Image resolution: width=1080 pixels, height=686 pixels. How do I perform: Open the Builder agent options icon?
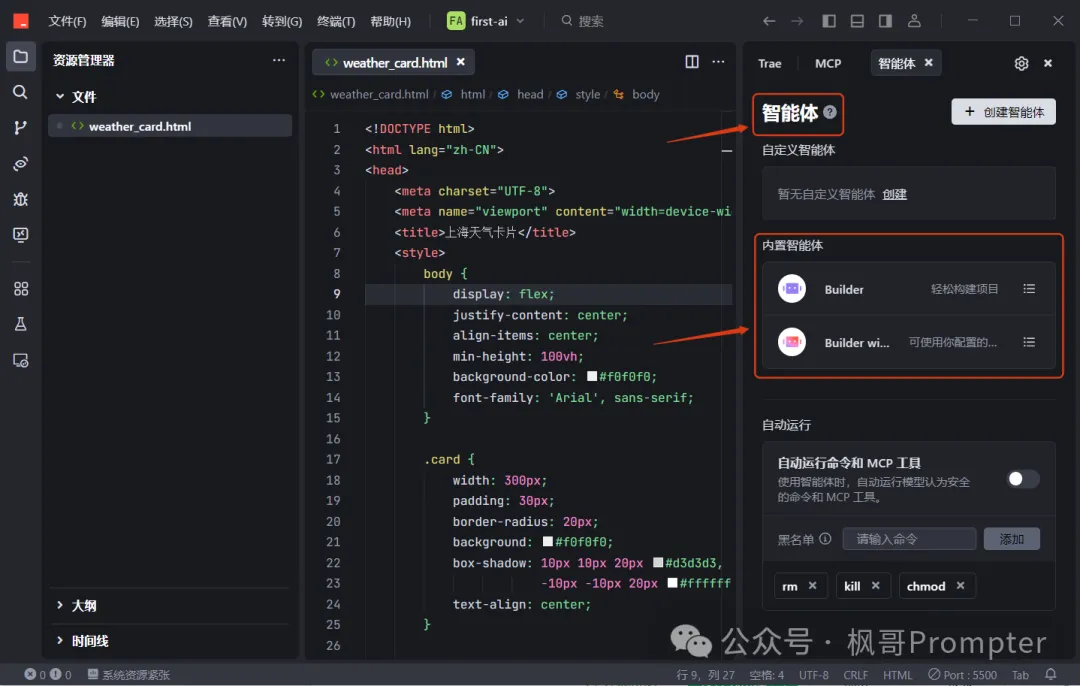[1029, 289]
